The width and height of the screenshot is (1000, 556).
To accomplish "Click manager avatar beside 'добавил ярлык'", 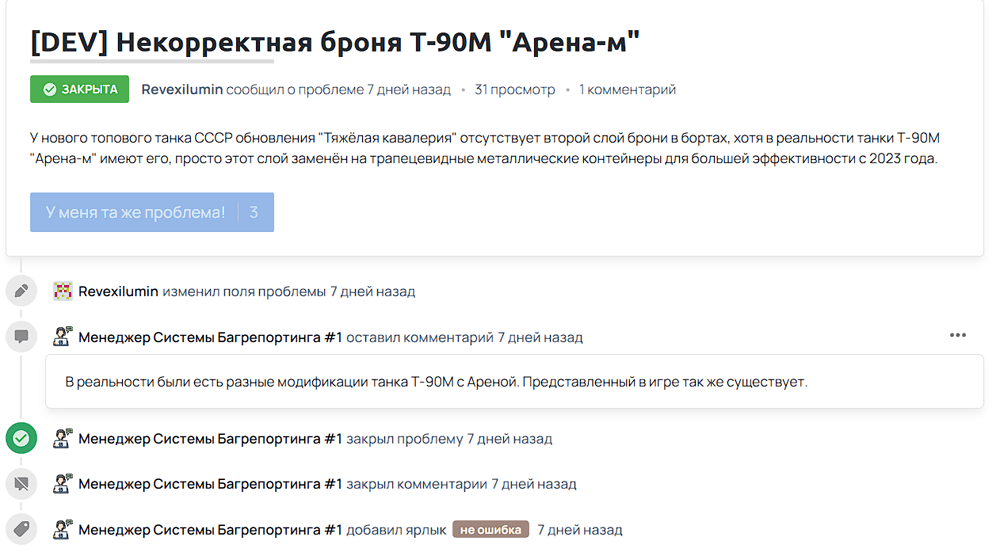I will point(62,529).
